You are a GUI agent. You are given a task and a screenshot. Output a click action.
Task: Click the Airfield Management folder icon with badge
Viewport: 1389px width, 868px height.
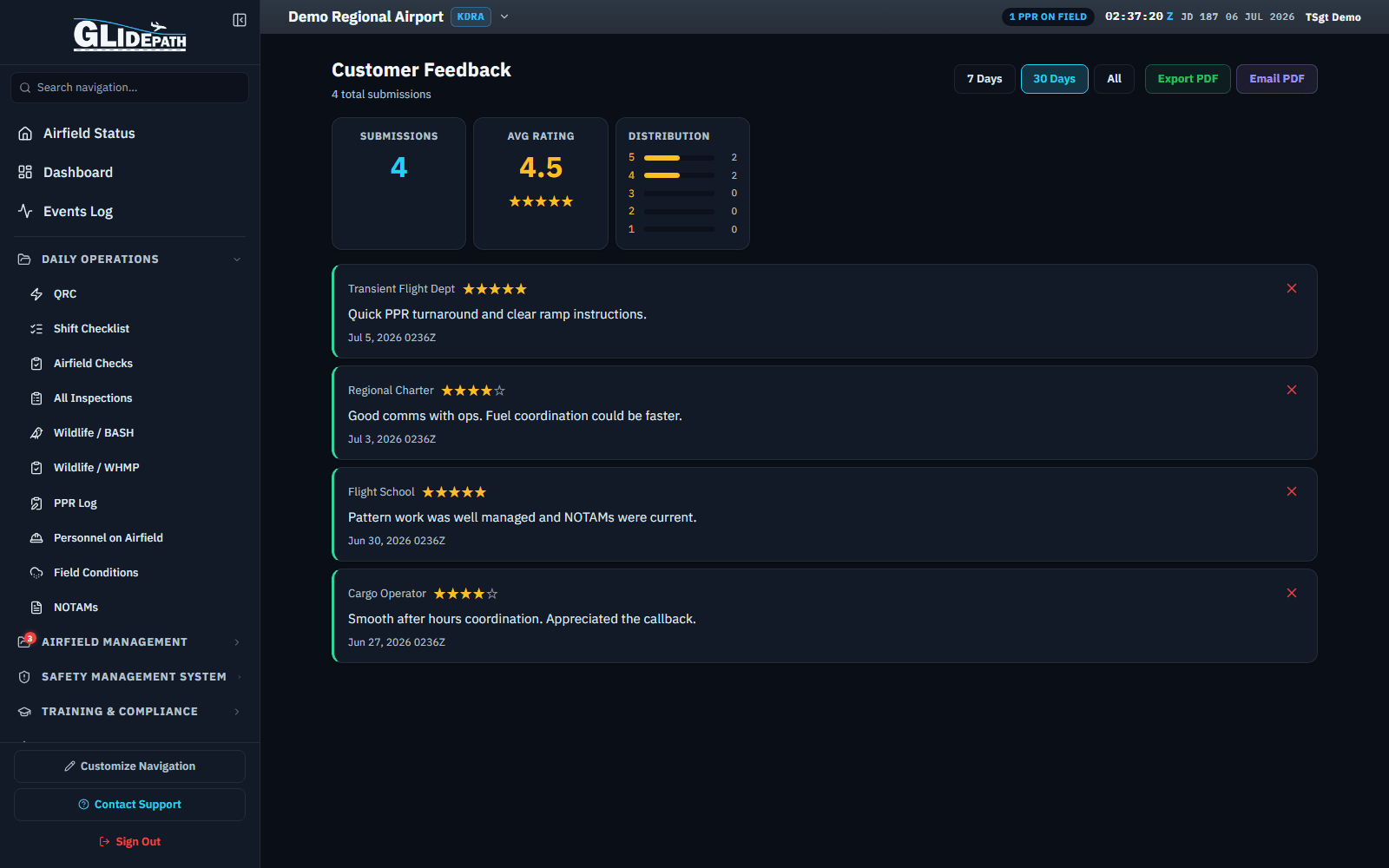point(25,641)
